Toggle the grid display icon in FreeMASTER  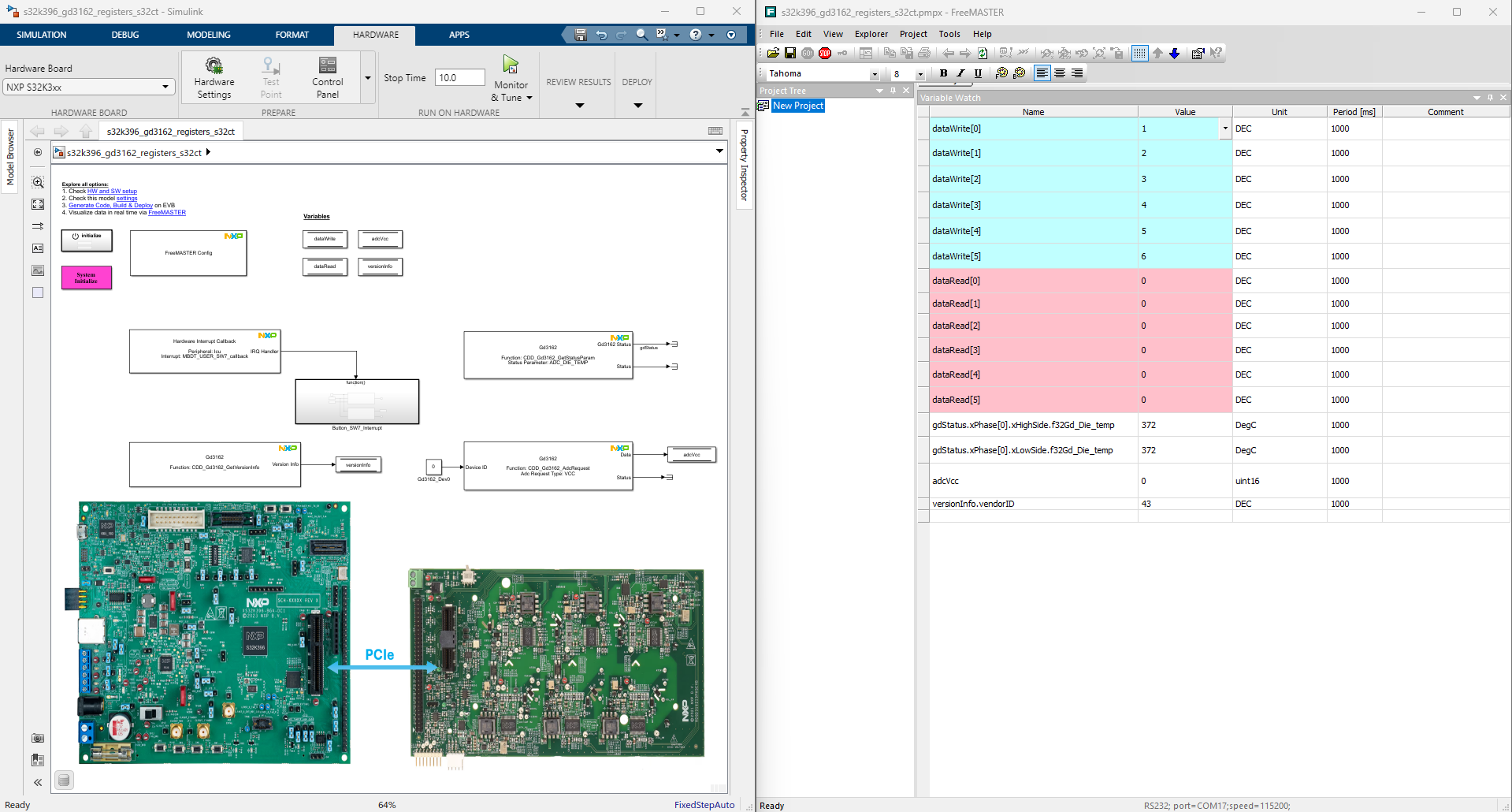pyautogui.click(x=1139, y=53)
